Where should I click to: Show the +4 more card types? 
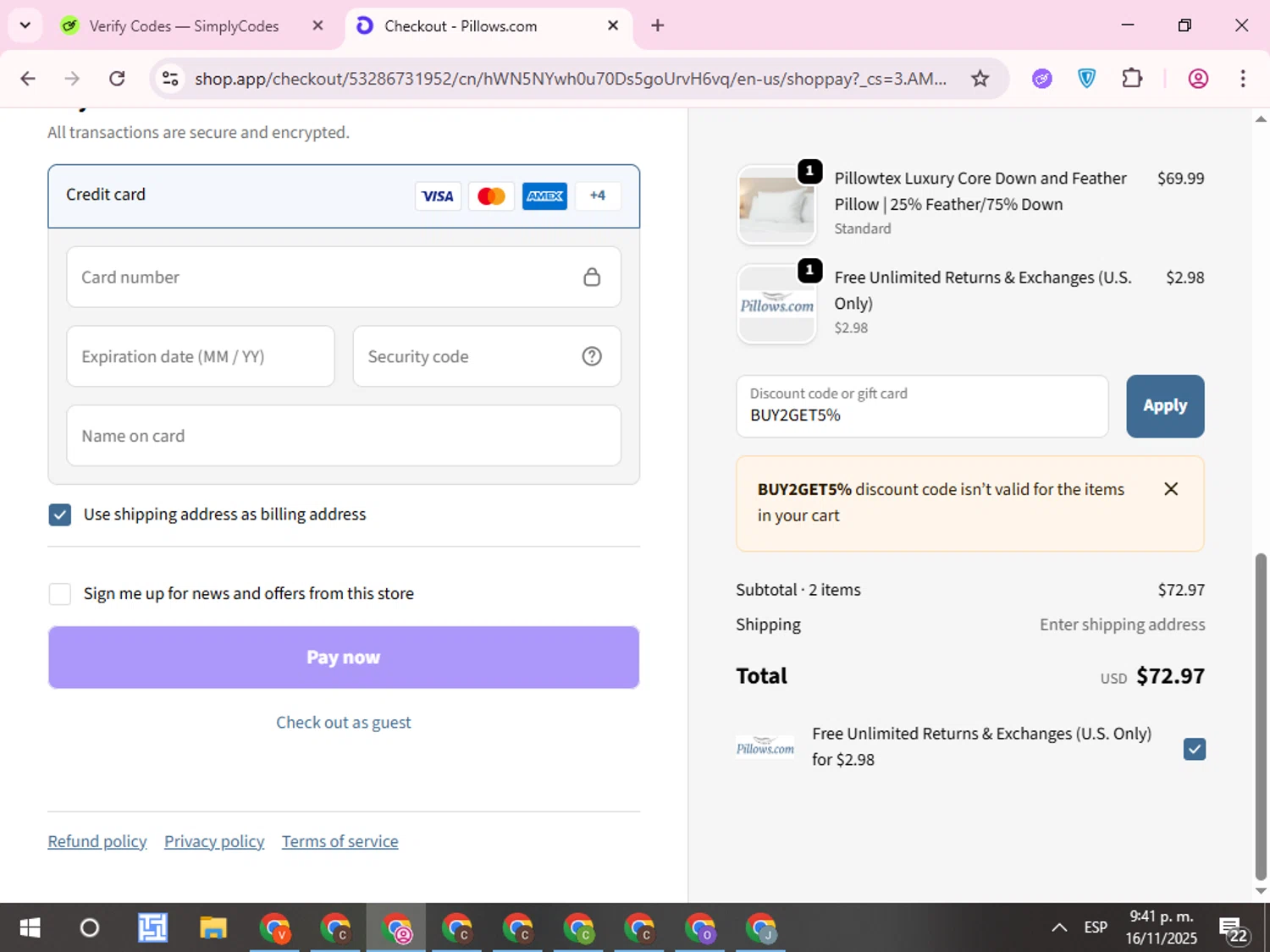(598, 195)
